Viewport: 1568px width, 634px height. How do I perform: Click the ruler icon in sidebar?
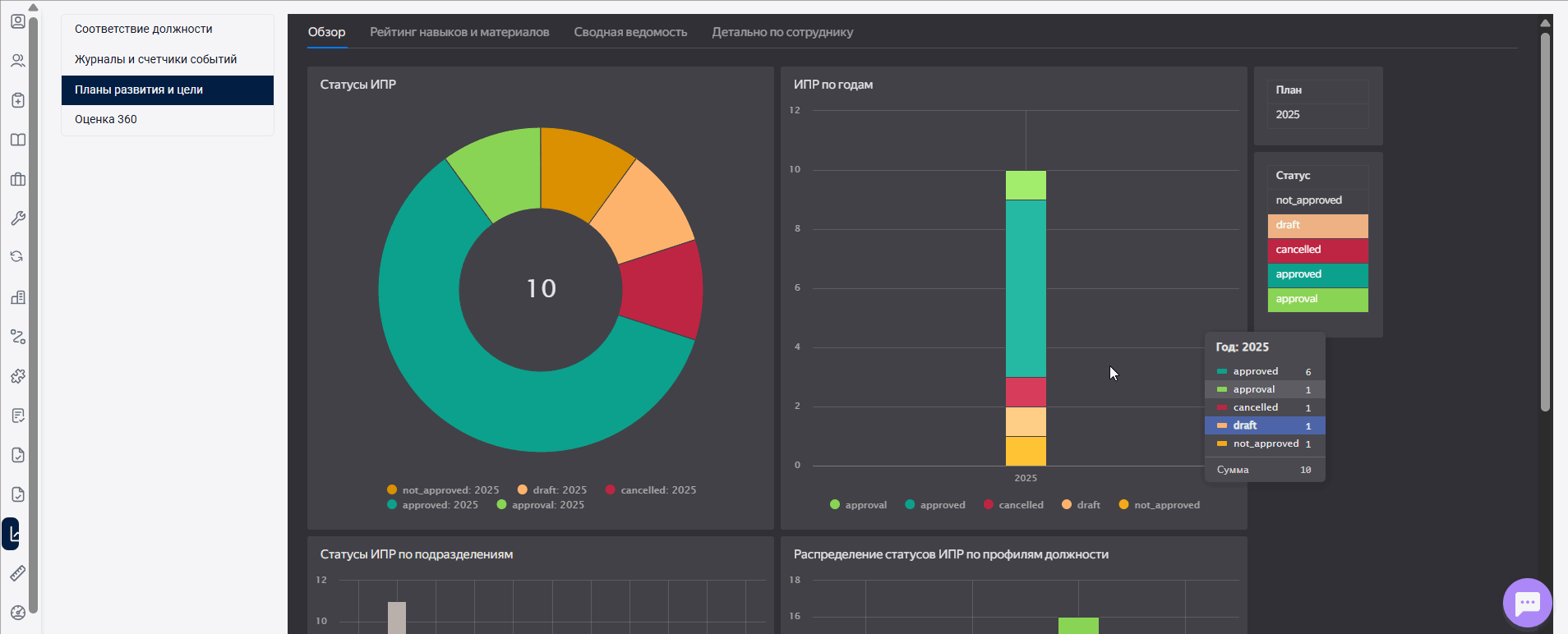tap(17, 573)
